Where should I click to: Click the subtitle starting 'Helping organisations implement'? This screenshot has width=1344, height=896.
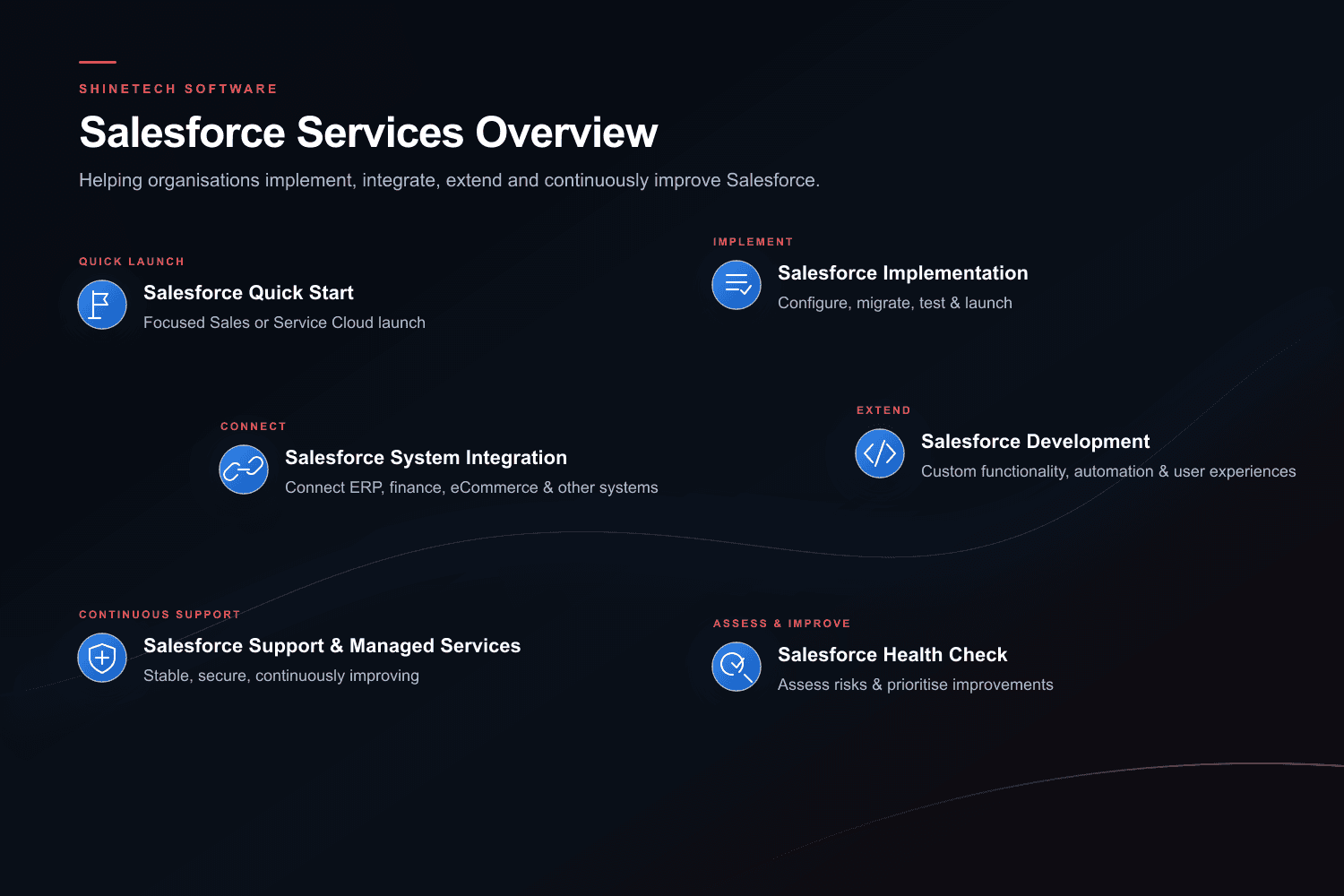coord(449,180)
